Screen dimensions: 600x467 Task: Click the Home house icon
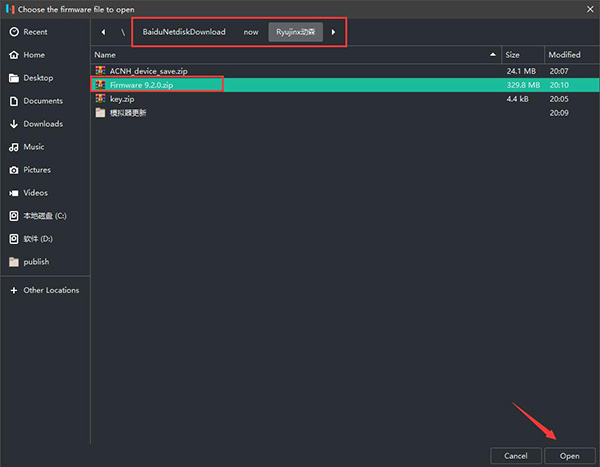[x=14, y=55]
